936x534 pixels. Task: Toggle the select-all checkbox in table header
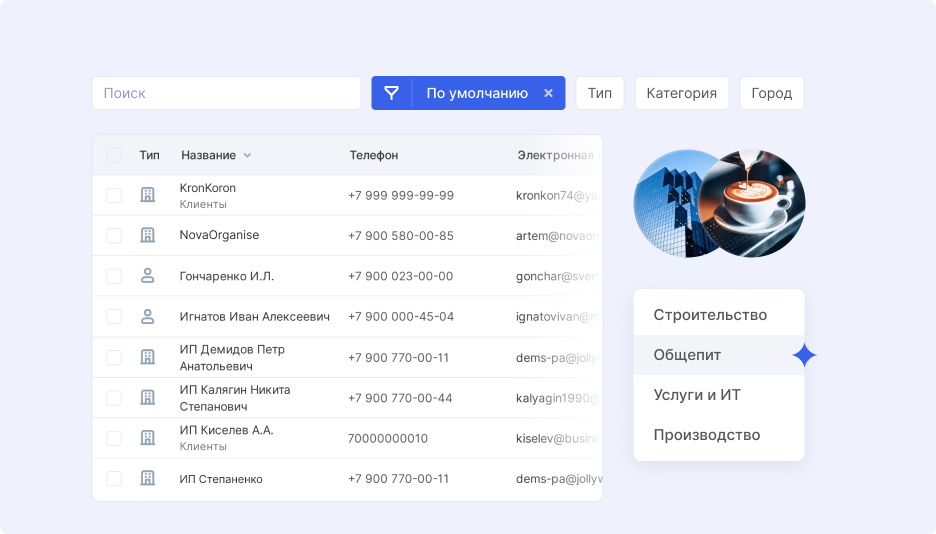point(114,155)
